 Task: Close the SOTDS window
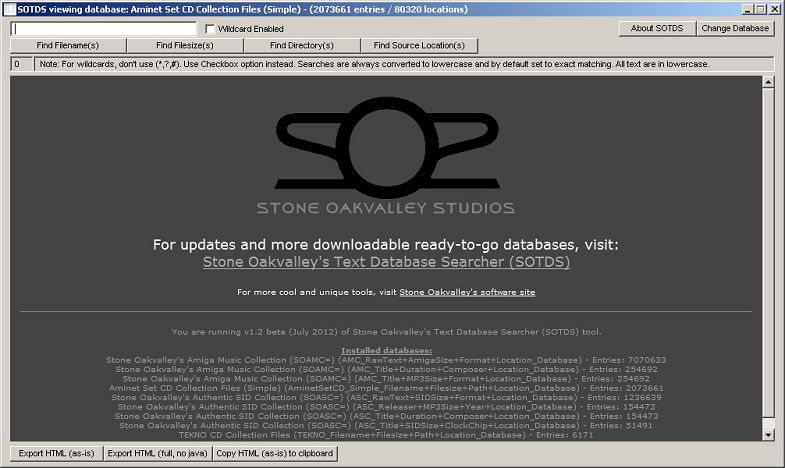774,8
